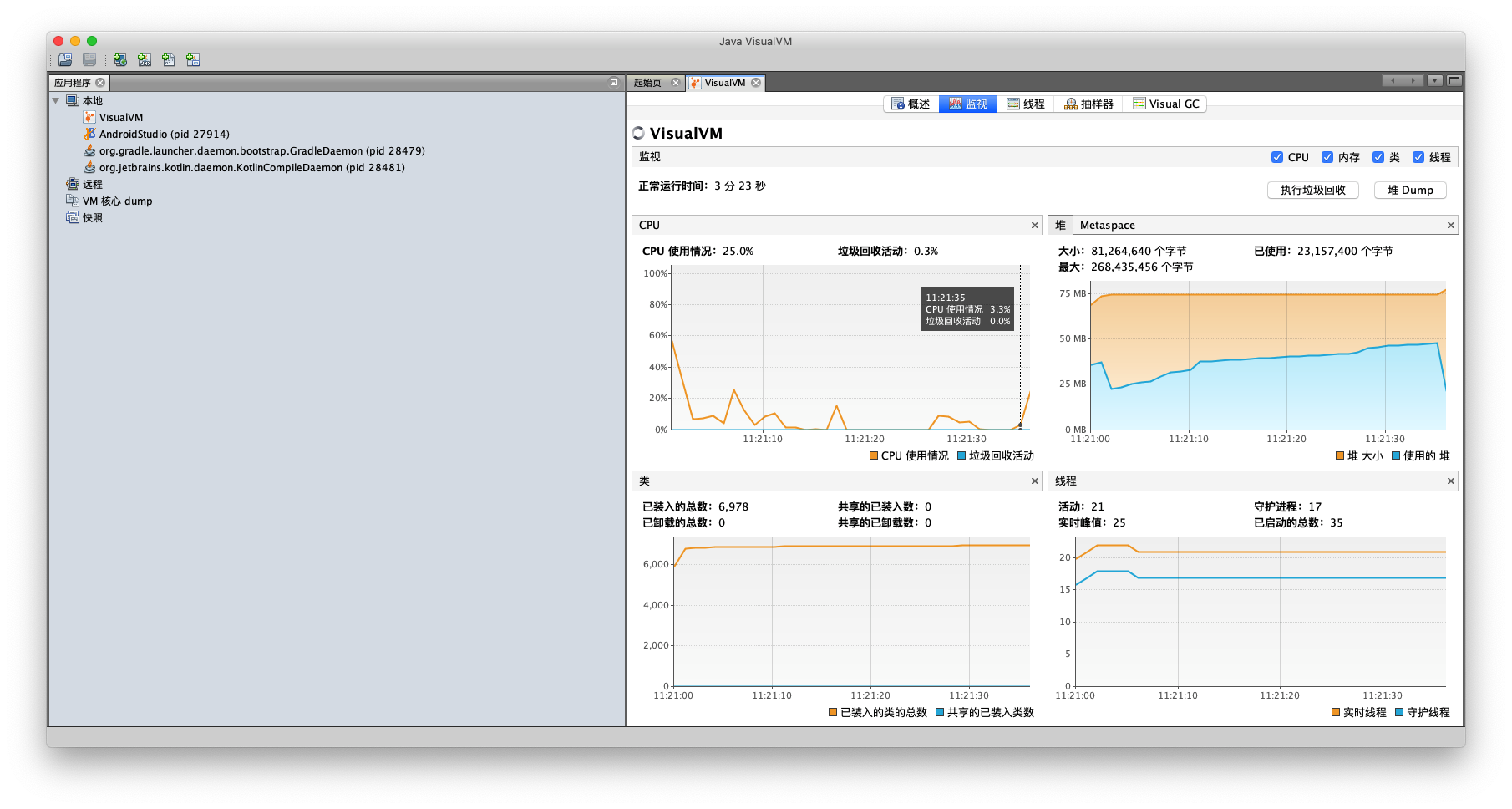Click the orange 堆 大小 legend swatch
The image size is (1512, 809).
pyautogui.click(x=1340, y=456)
